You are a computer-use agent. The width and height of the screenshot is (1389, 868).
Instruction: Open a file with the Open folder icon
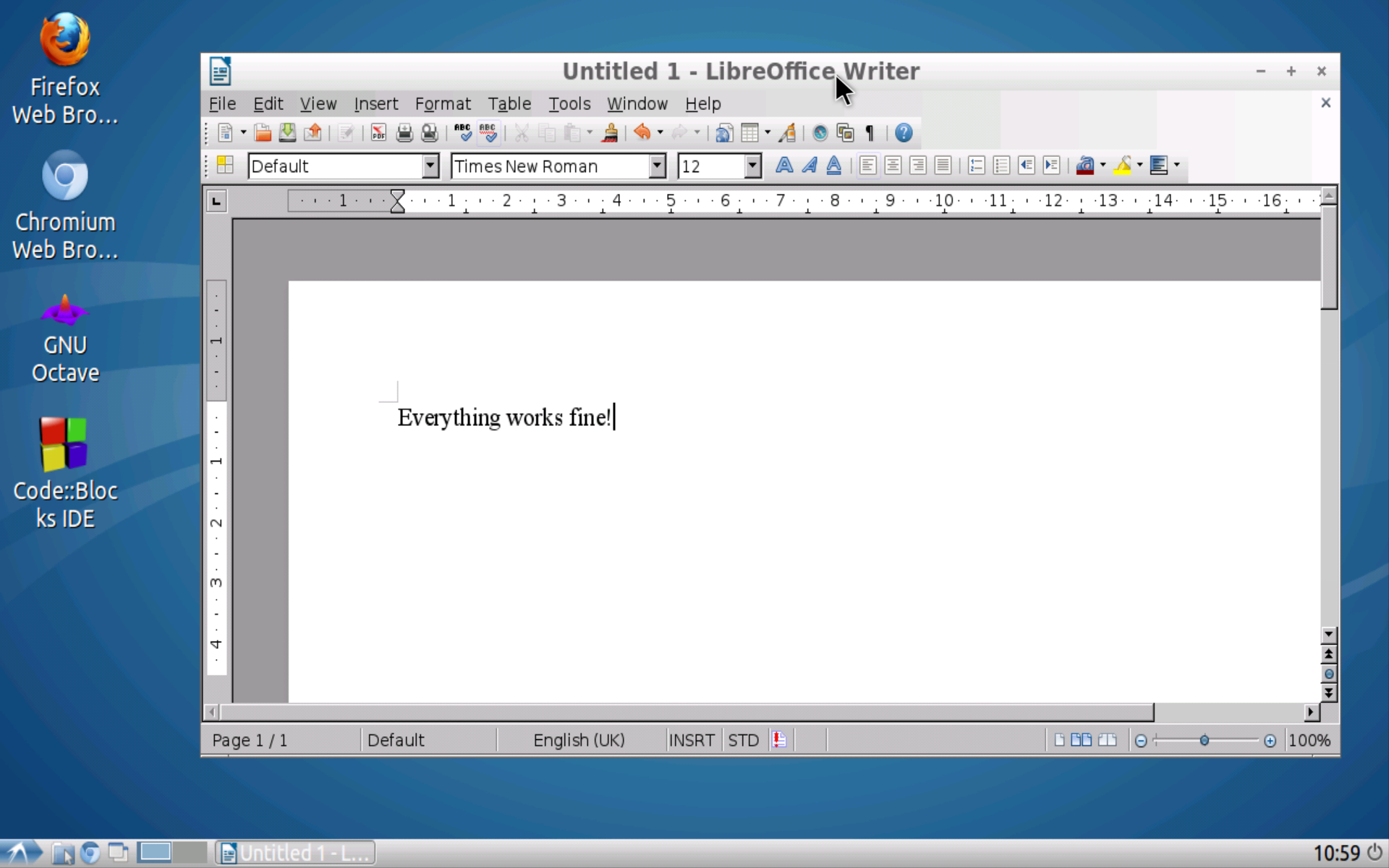click(x=263, y=133)
